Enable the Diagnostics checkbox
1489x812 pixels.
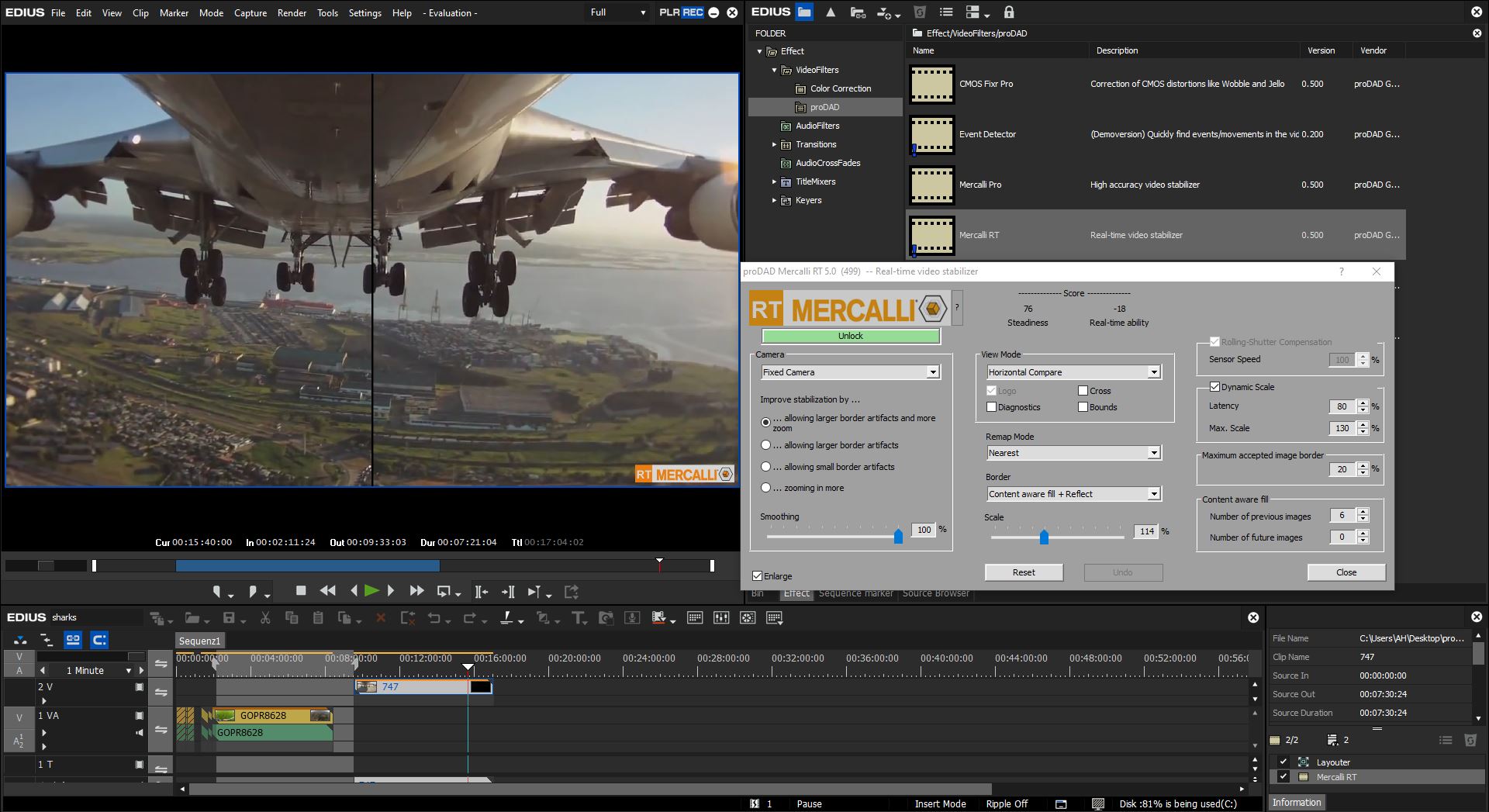(x=990, y=407)
